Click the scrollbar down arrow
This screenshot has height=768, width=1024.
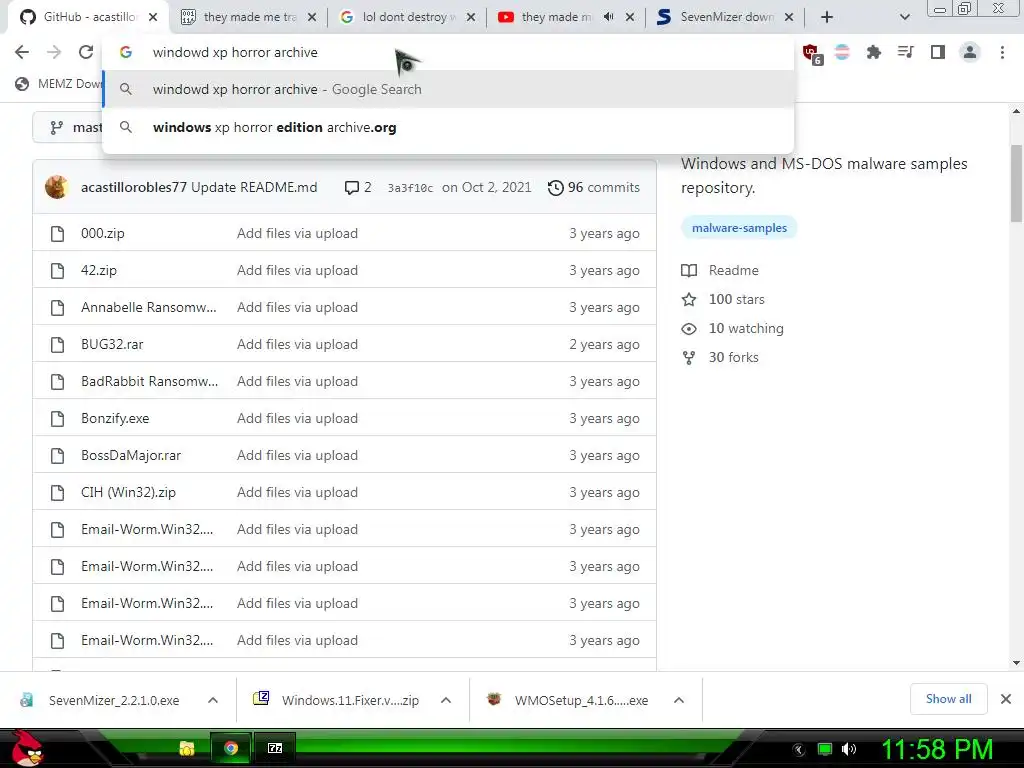(x=1016, y=663)
